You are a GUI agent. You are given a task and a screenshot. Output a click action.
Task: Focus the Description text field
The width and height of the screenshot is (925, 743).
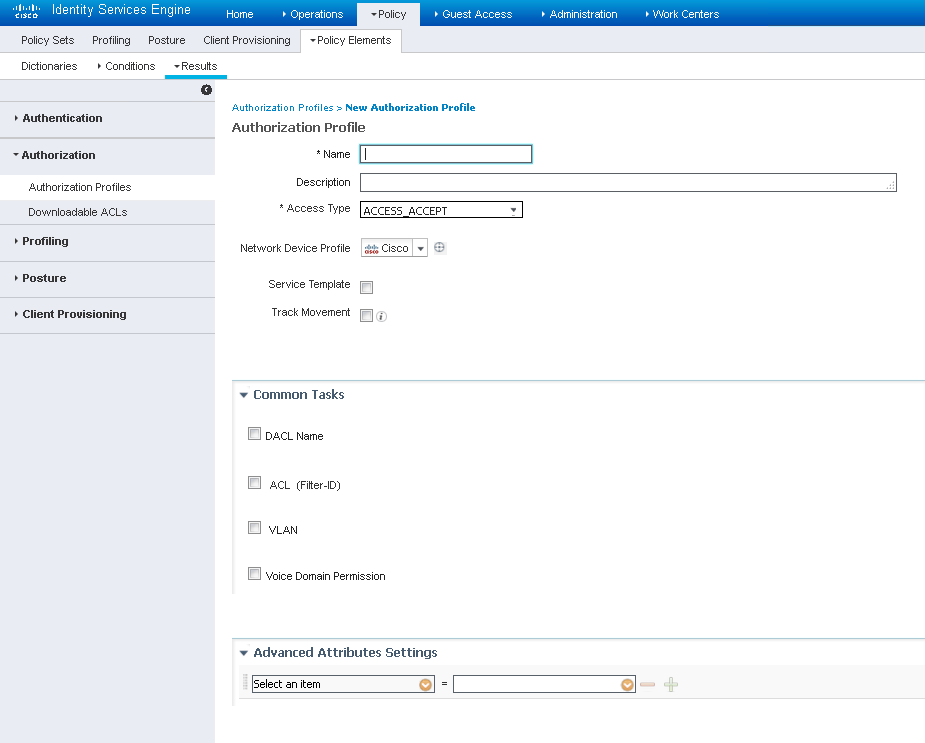tap(628, 182)
